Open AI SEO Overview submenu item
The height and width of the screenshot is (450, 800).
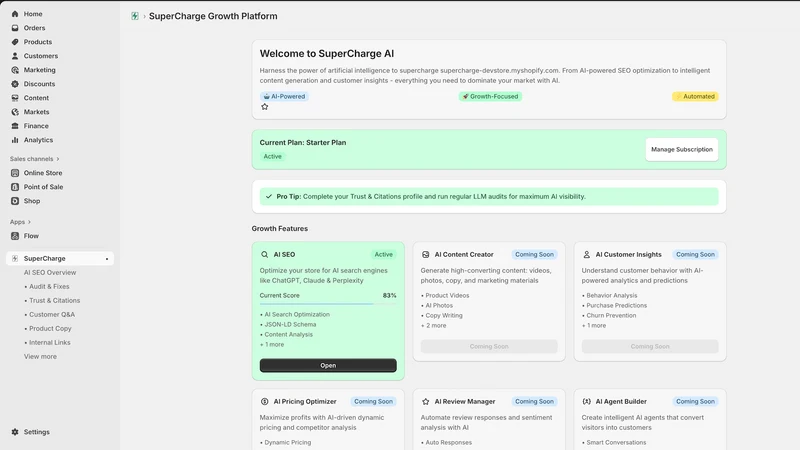[50, 272]
